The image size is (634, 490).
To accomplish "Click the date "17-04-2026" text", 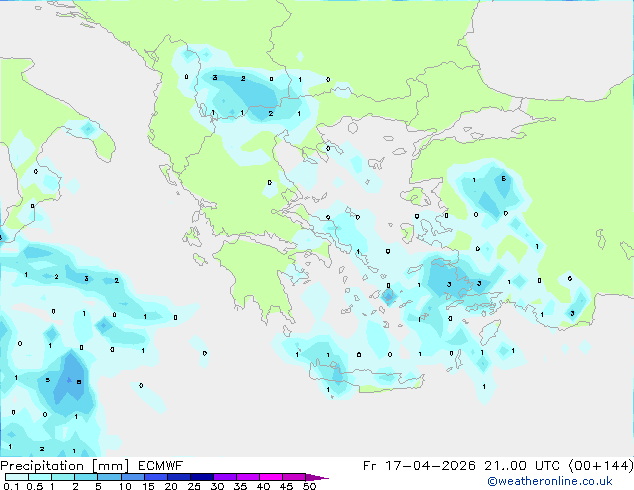I will tap(430, 466).
